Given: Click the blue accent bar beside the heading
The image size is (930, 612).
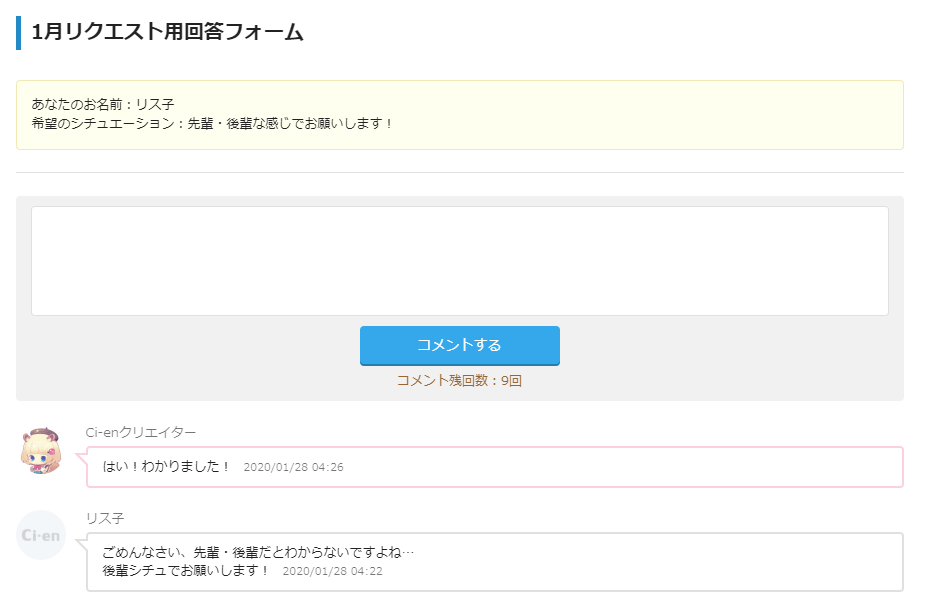Looking at the screenshot, I should click(x=18, y=33).
